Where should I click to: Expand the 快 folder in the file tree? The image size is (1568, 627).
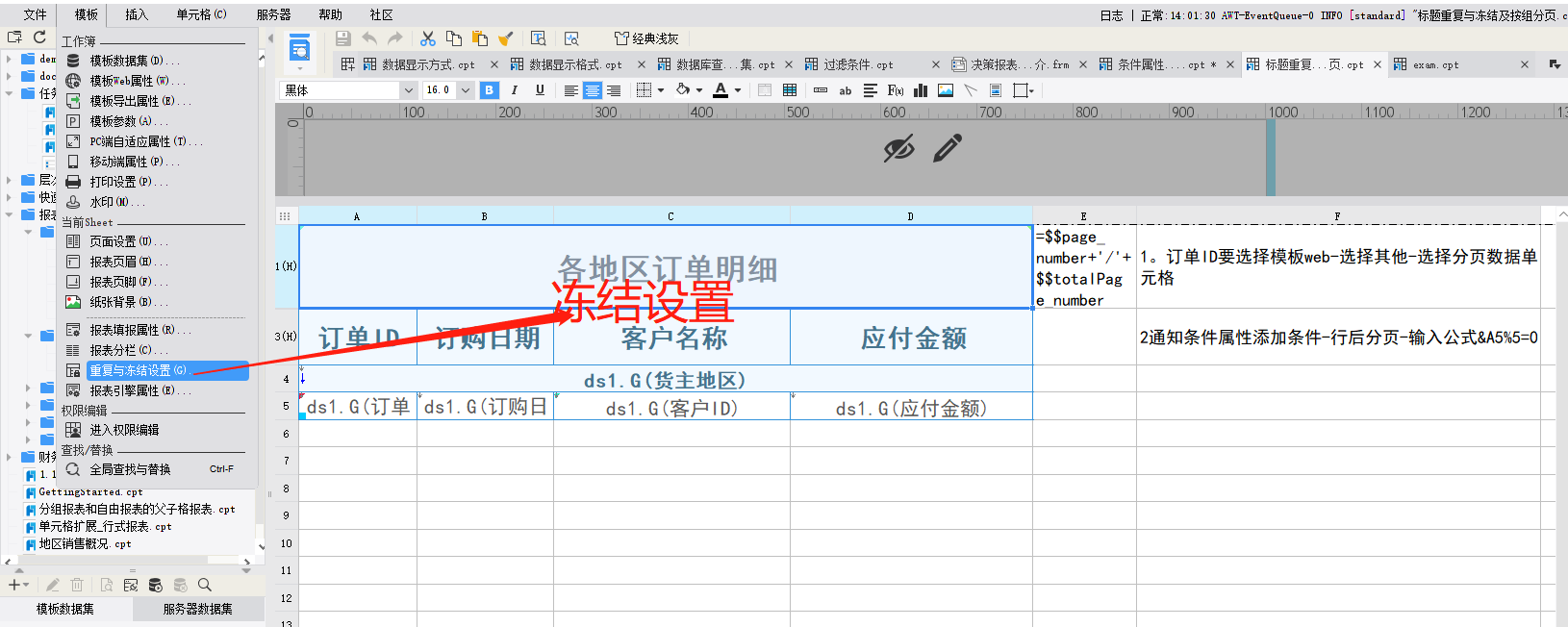pyautogui.click(x=10, y=197)
